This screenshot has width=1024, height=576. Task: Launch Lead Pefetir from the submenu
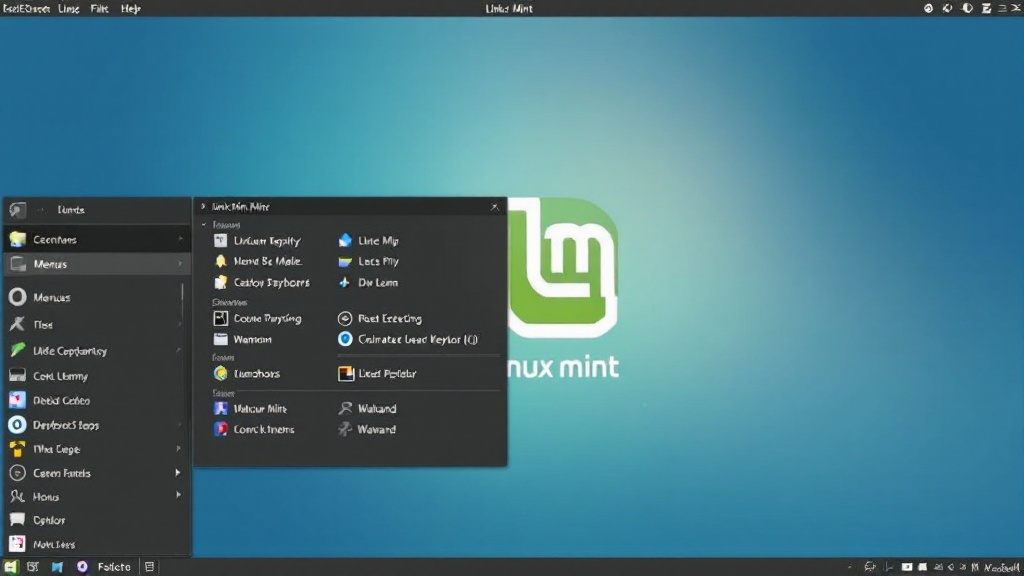pyautogui.click(x=377, y=374)
